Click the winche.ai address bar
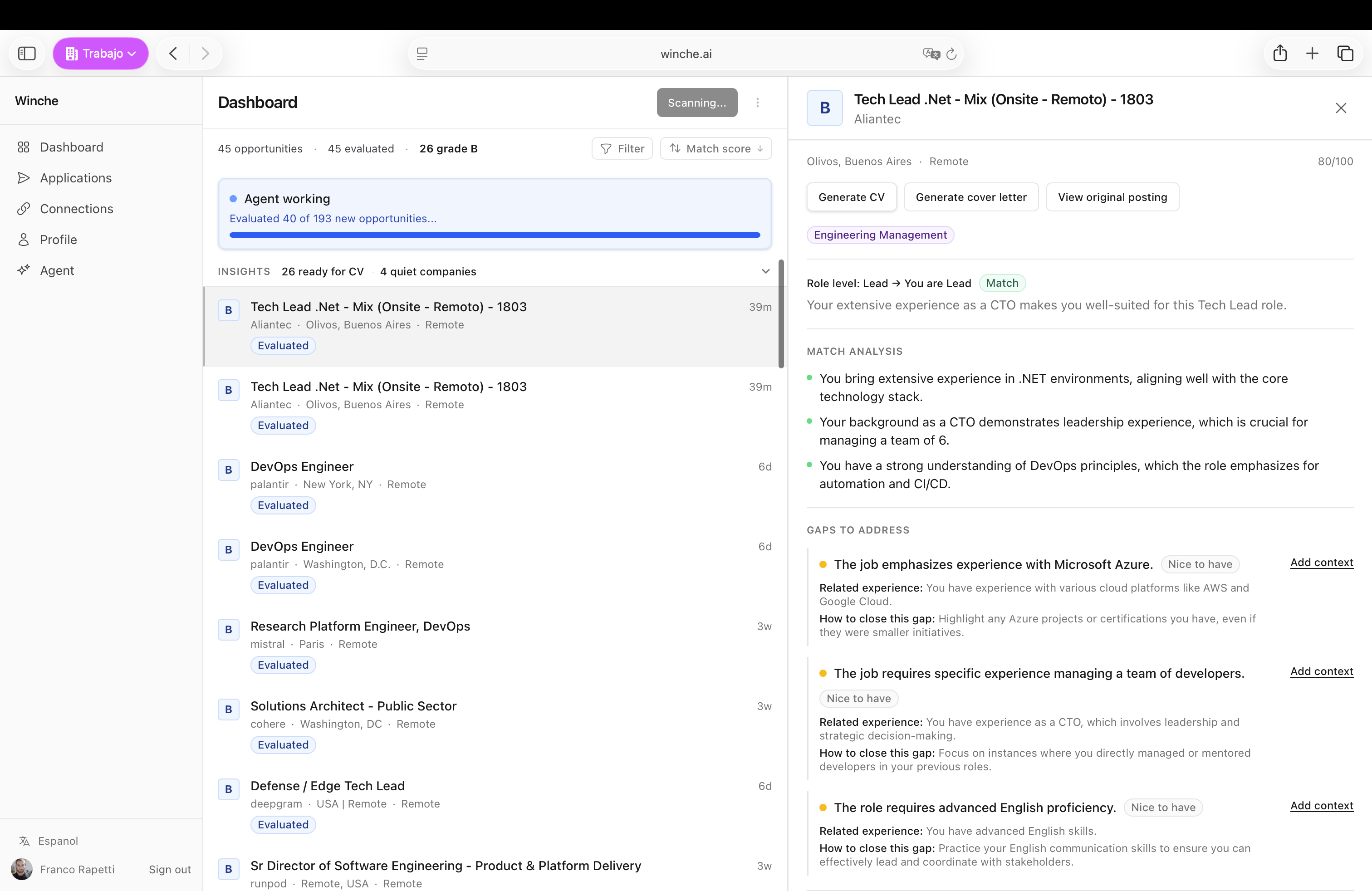This screenshot has height=891, width=1372. 686,54
